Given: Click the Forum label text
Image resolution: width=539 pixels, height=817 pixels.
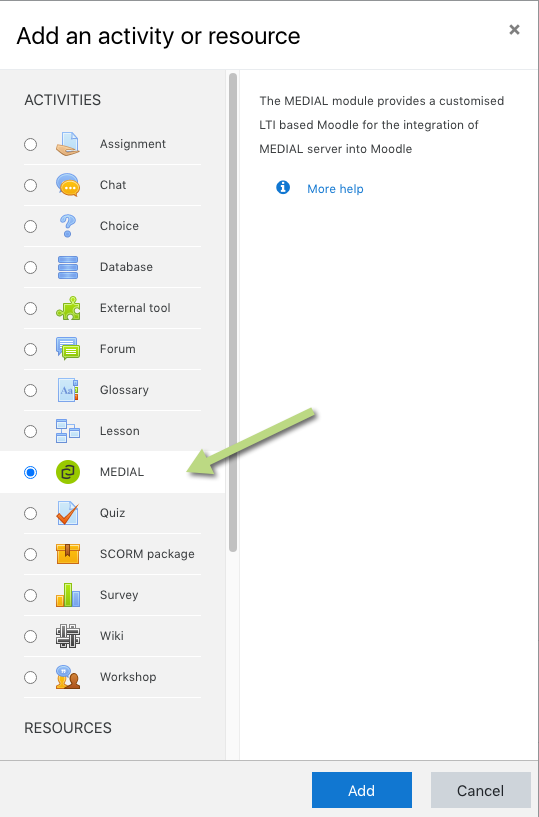Looking at the screenshot, I should [117, 349].
